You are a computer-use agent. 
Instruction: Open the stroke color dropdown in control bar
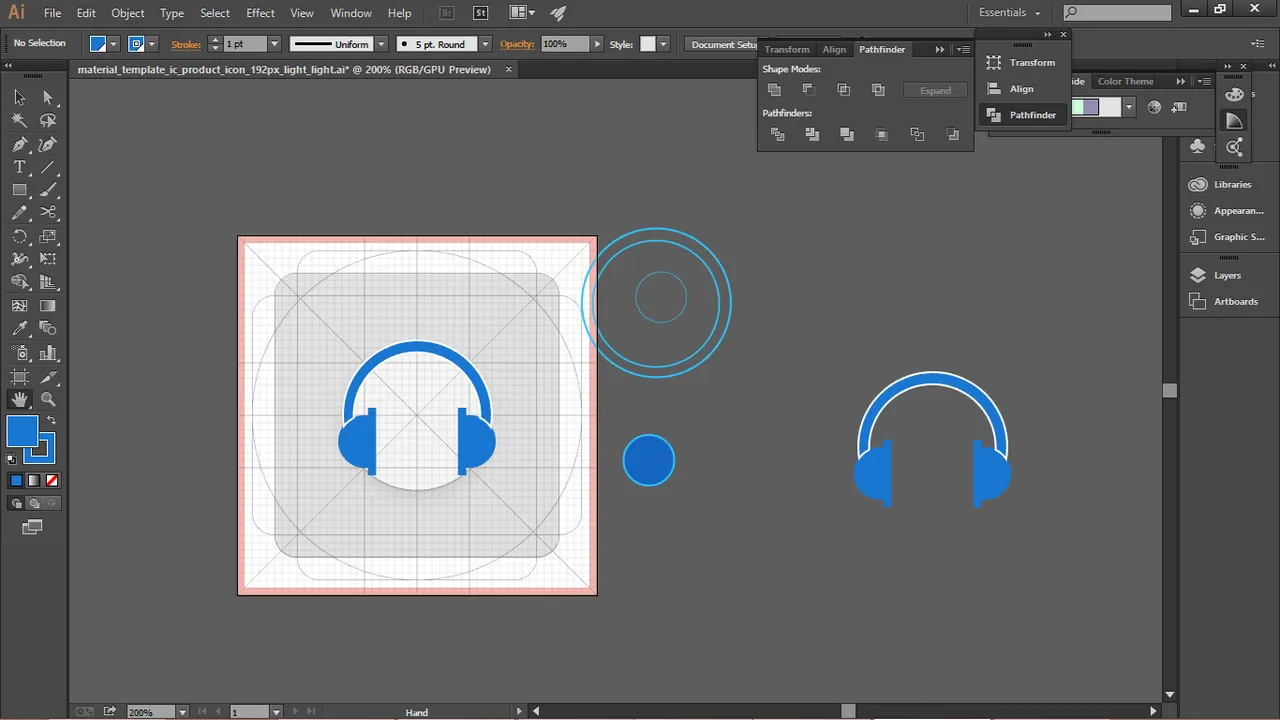152,44
